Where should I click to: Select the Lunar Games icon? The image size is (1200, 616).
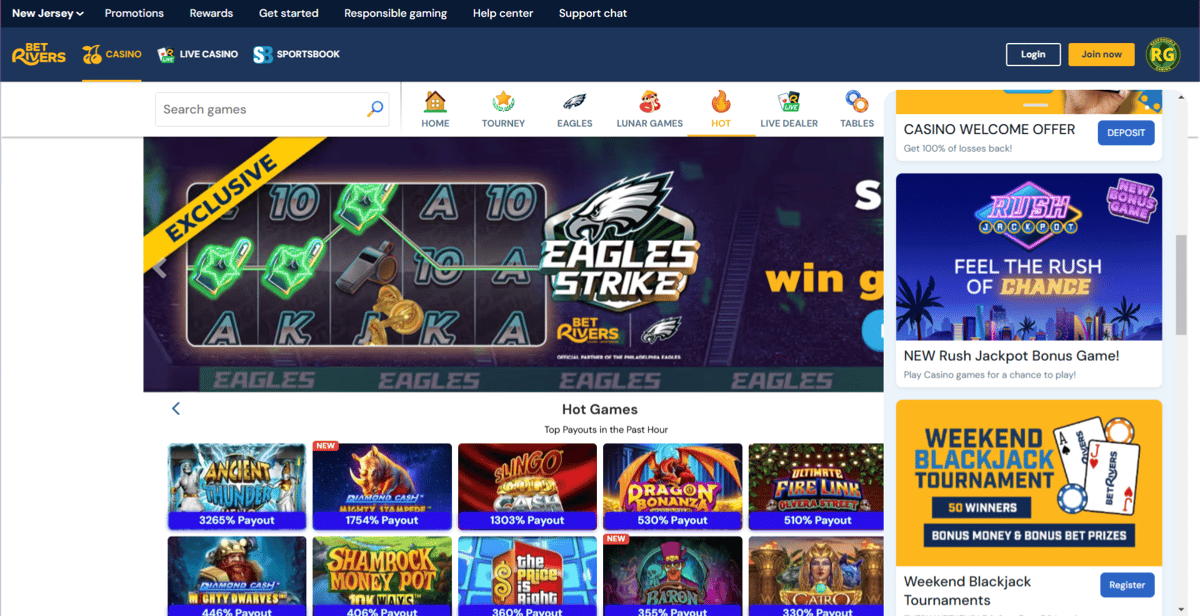[650, 102]
